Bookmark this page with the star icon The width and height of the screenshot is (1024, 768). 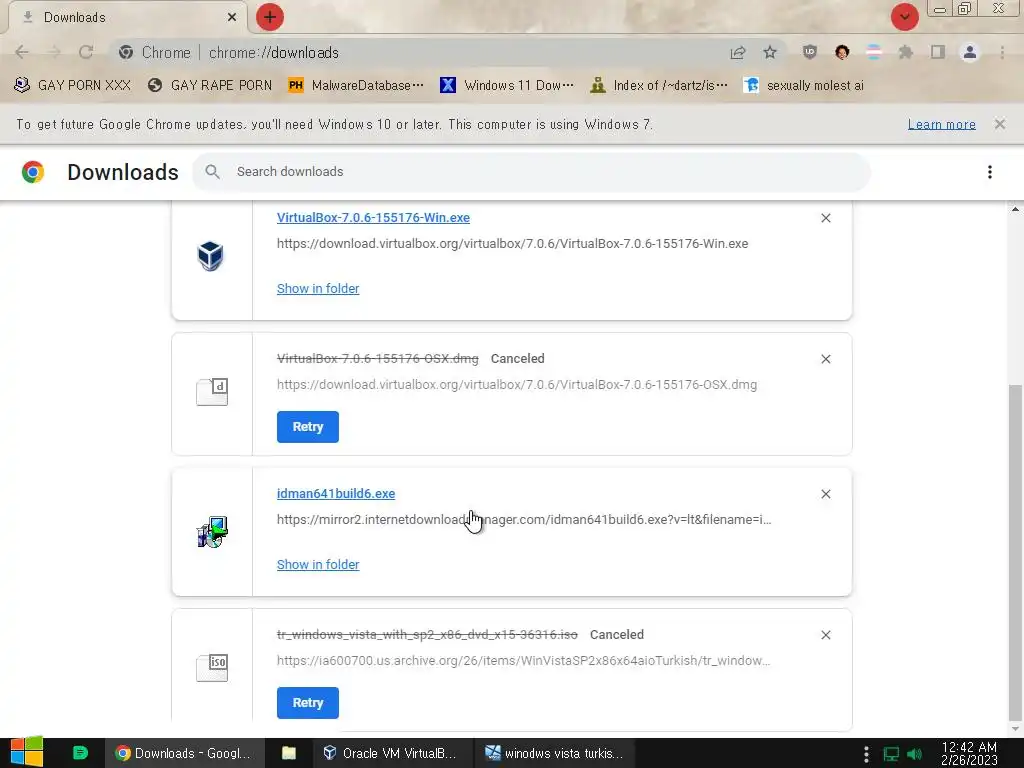[x=770, y=52]
